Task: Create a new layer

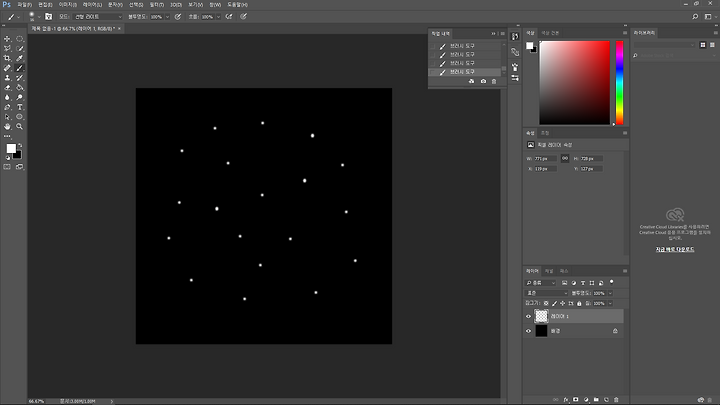Action: 606,400
